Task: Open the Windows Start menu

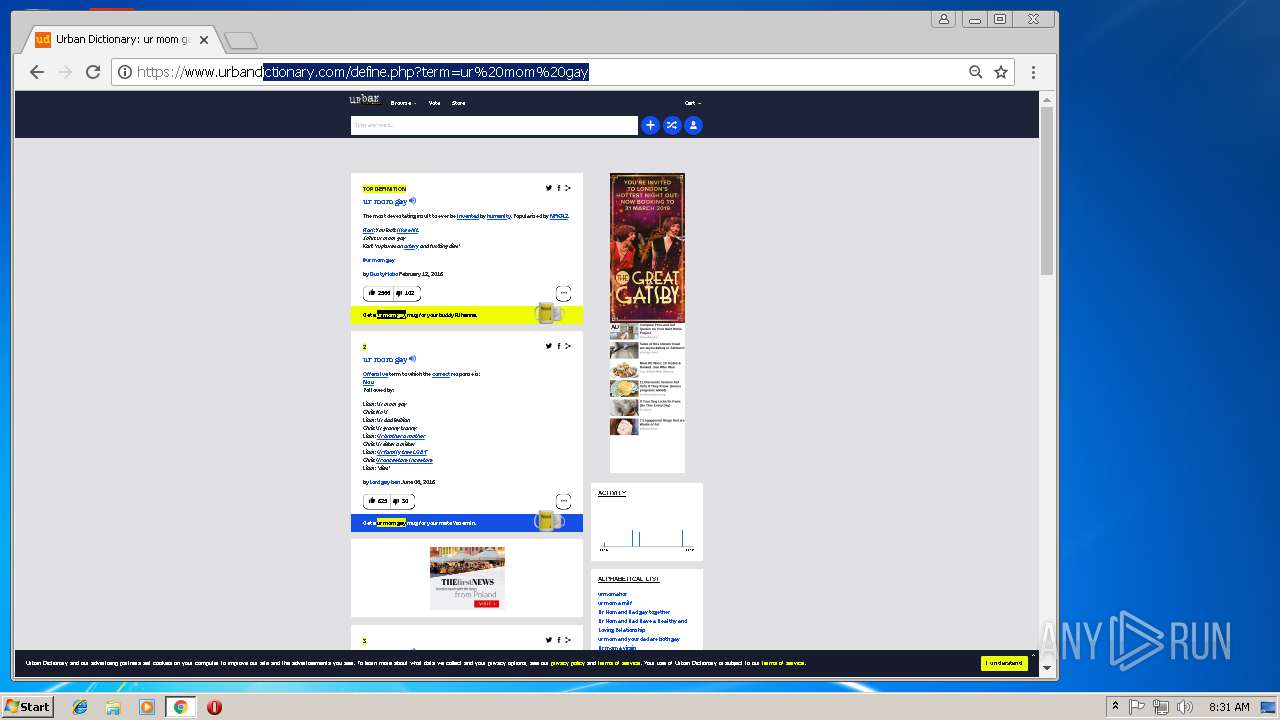Action: pos(27,707)
